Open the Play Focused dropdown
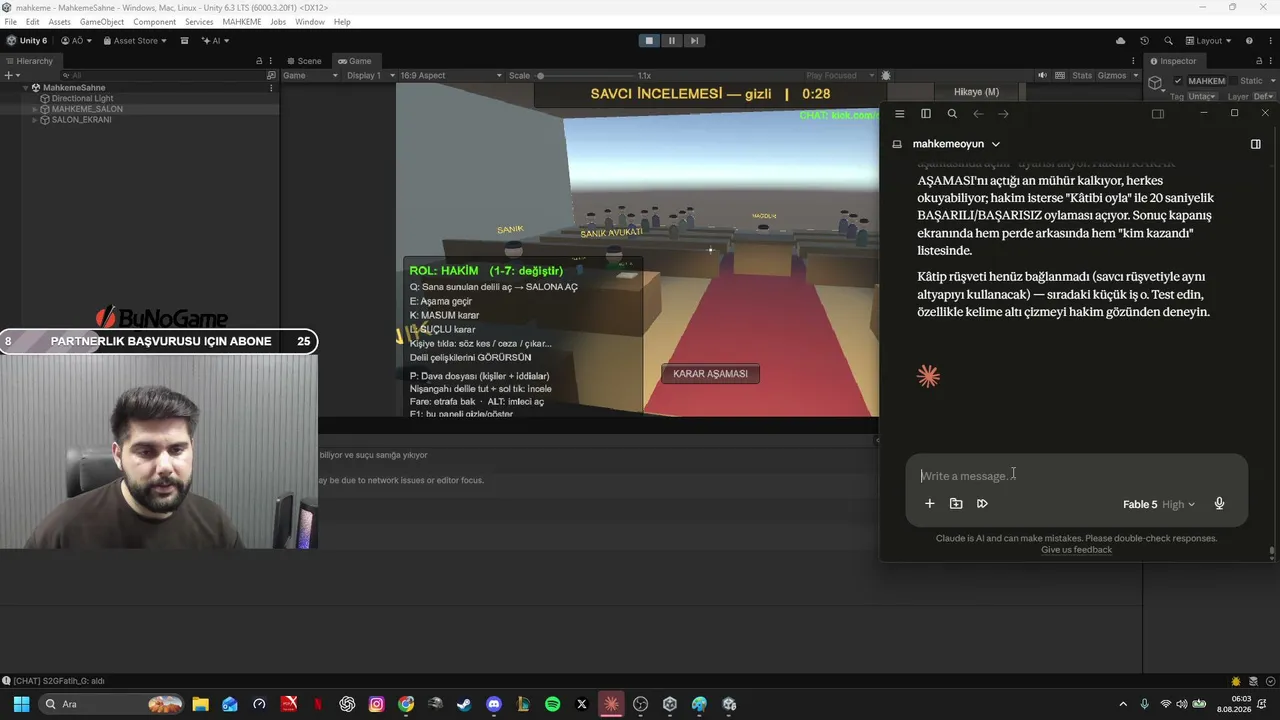This screenshot has height=720, width=1280. pos(840,75)
